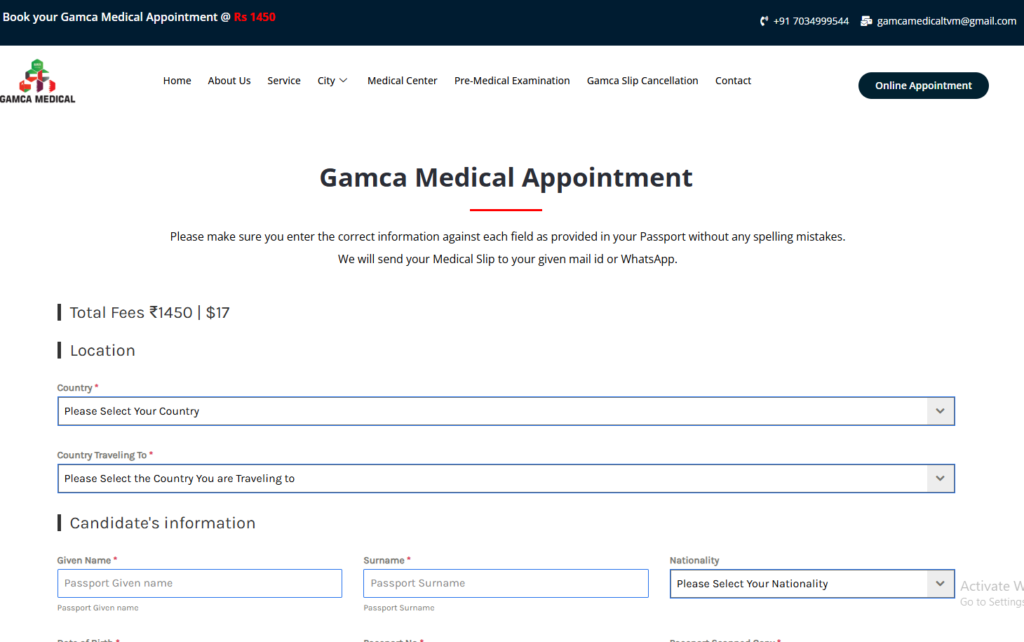The width and height of the screenshot is (1024, 642).
Task: Open the About Us page
Action: 229,81
